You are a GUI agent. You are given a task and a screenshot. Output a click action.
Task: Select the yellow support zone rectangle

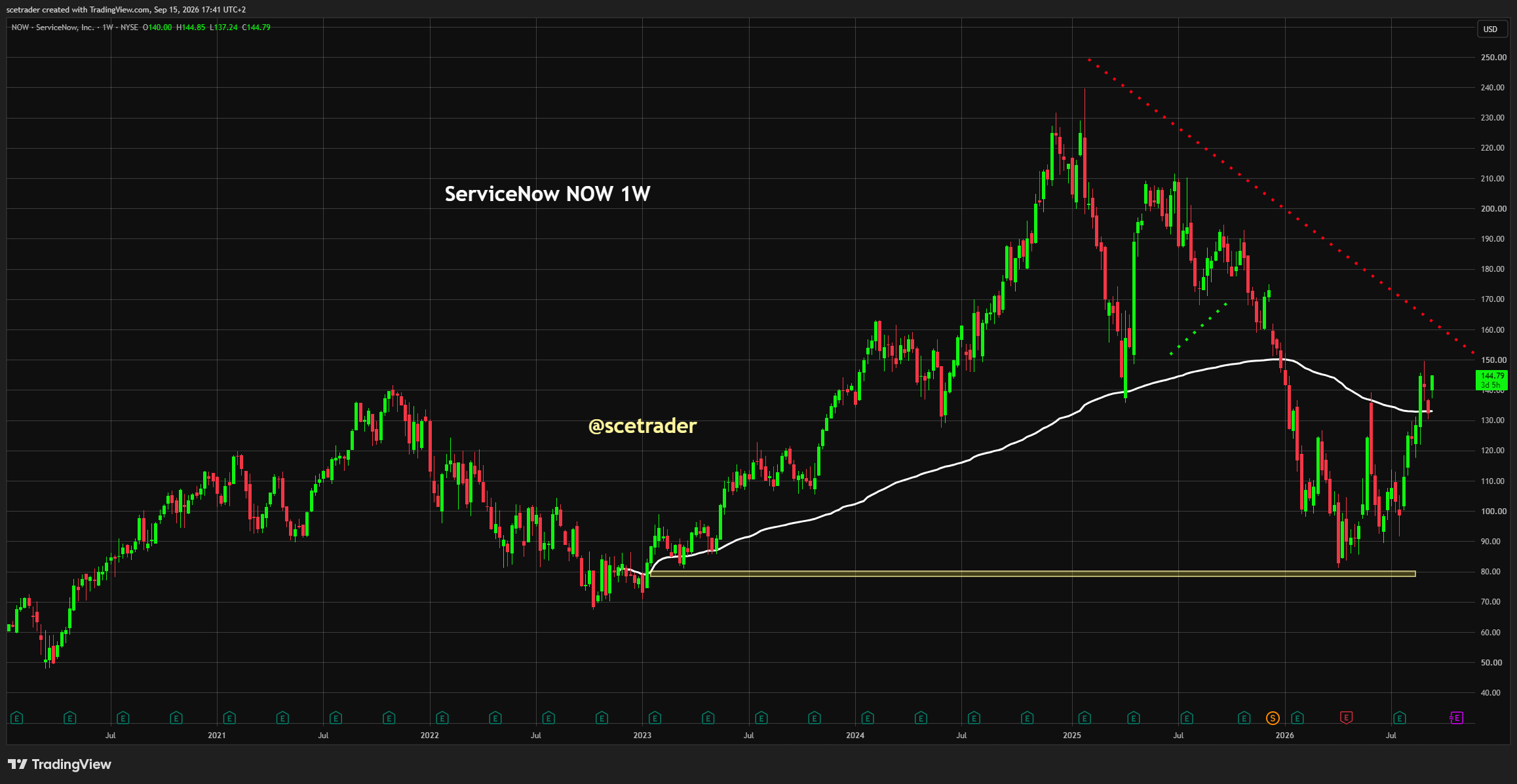coord(1031,574)
